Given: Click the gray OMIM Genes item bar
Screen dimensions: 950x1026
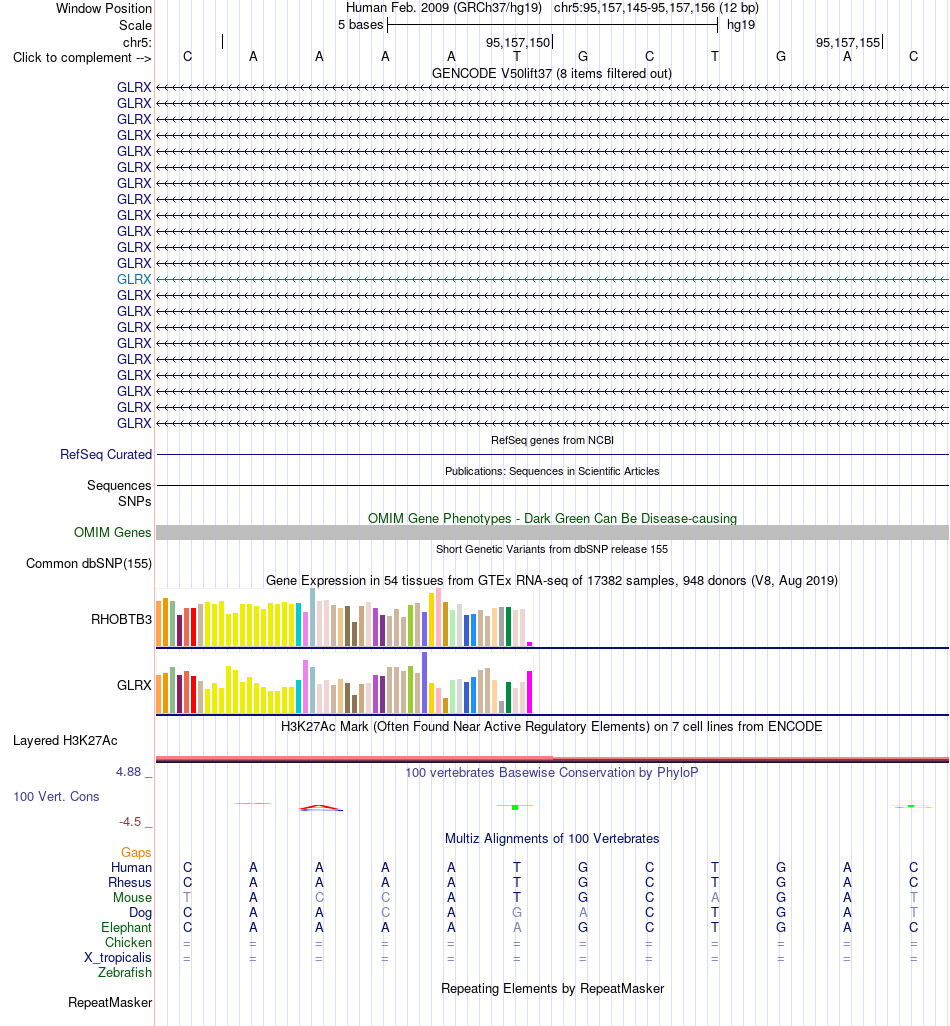Looking at the screenshot, I should (x=552, y=533).
